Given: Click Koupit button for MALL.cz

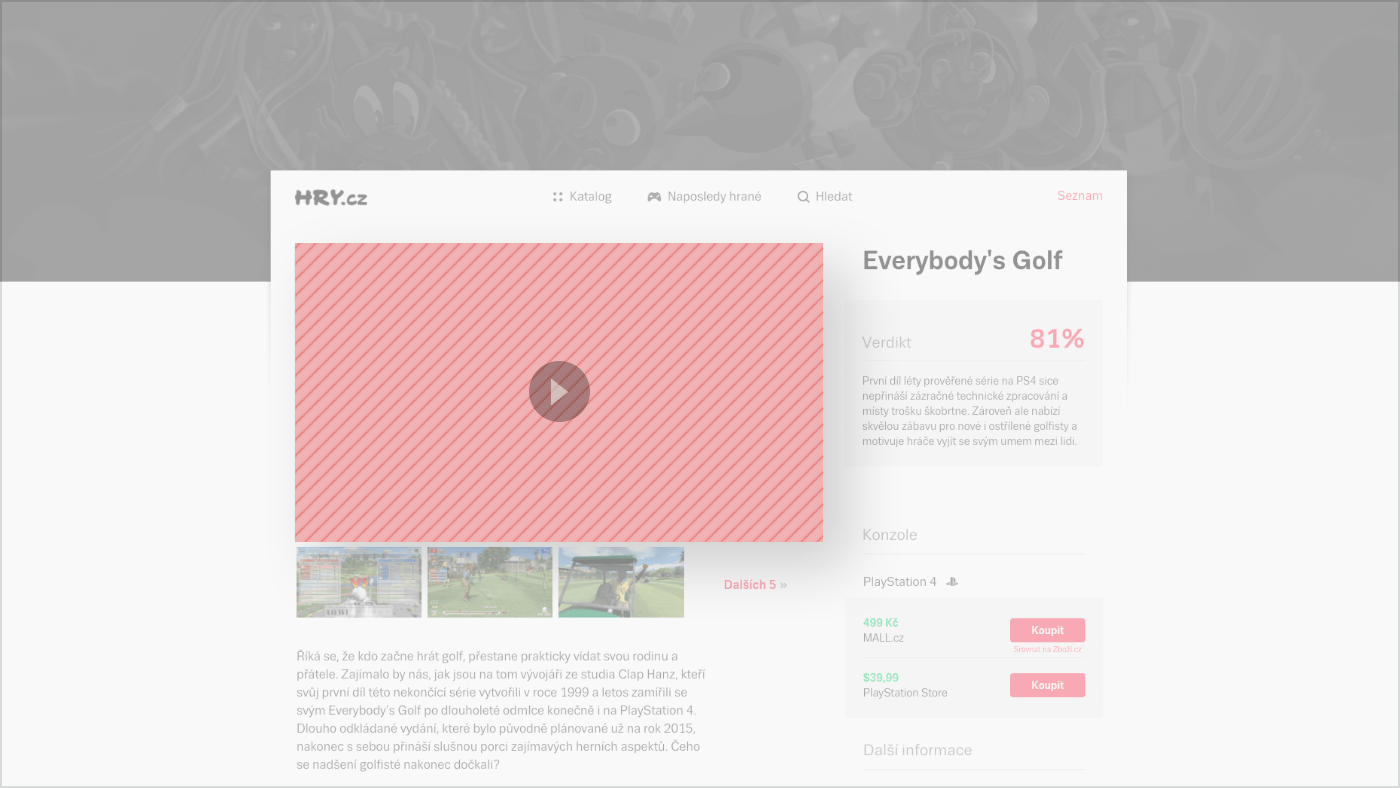Looking at the screenshot, I should pos(1047,630).
